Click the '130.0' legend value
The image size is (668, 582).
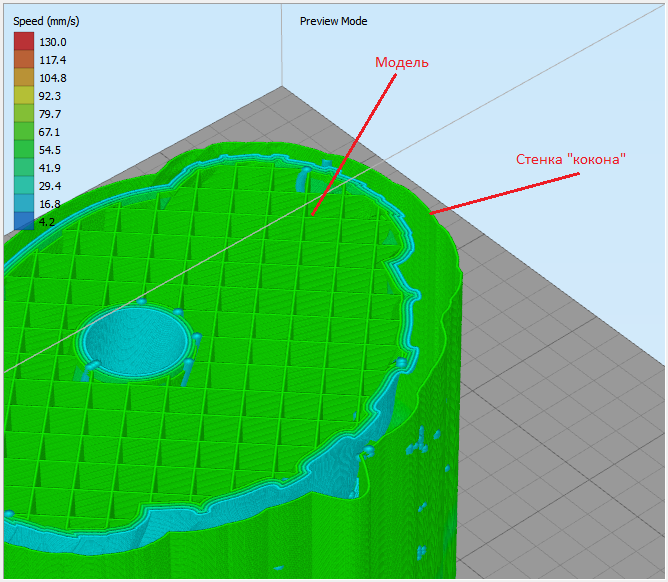point(53,42)
